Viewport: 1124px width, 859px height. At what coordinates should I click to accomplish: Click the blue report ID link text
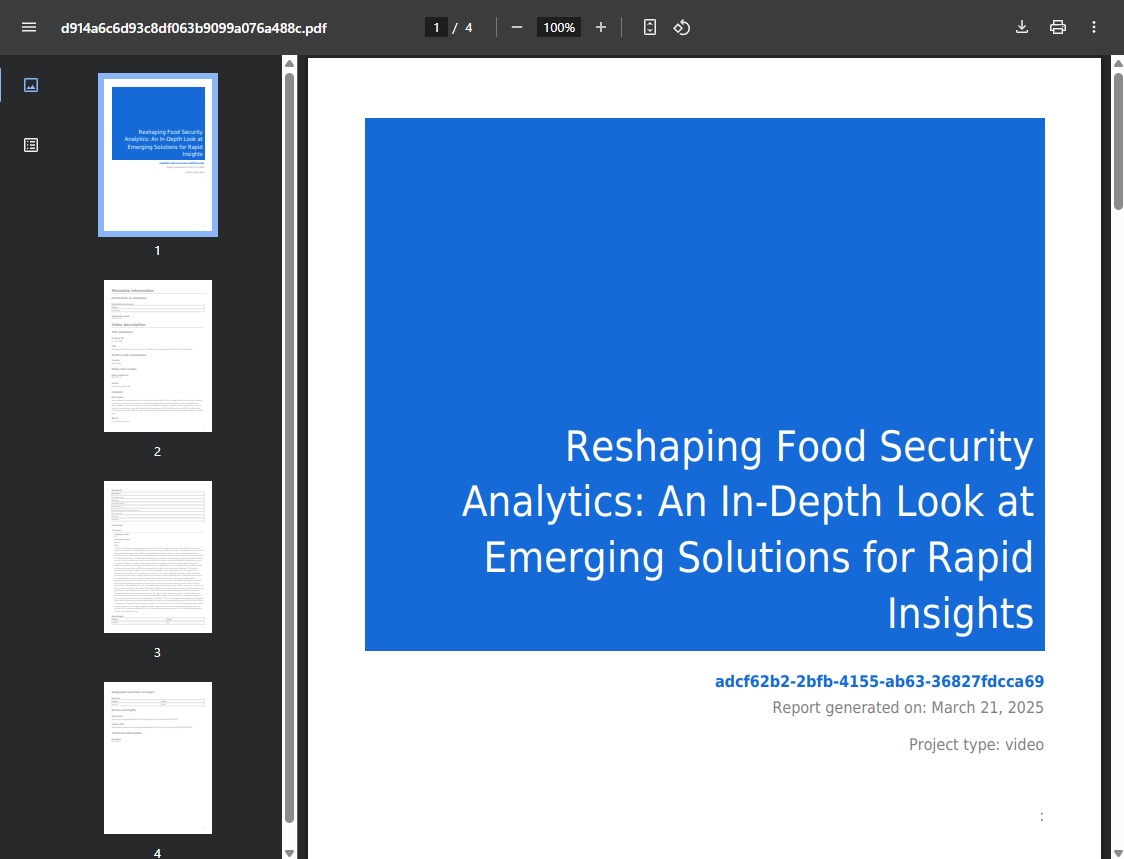click(879, 682)
